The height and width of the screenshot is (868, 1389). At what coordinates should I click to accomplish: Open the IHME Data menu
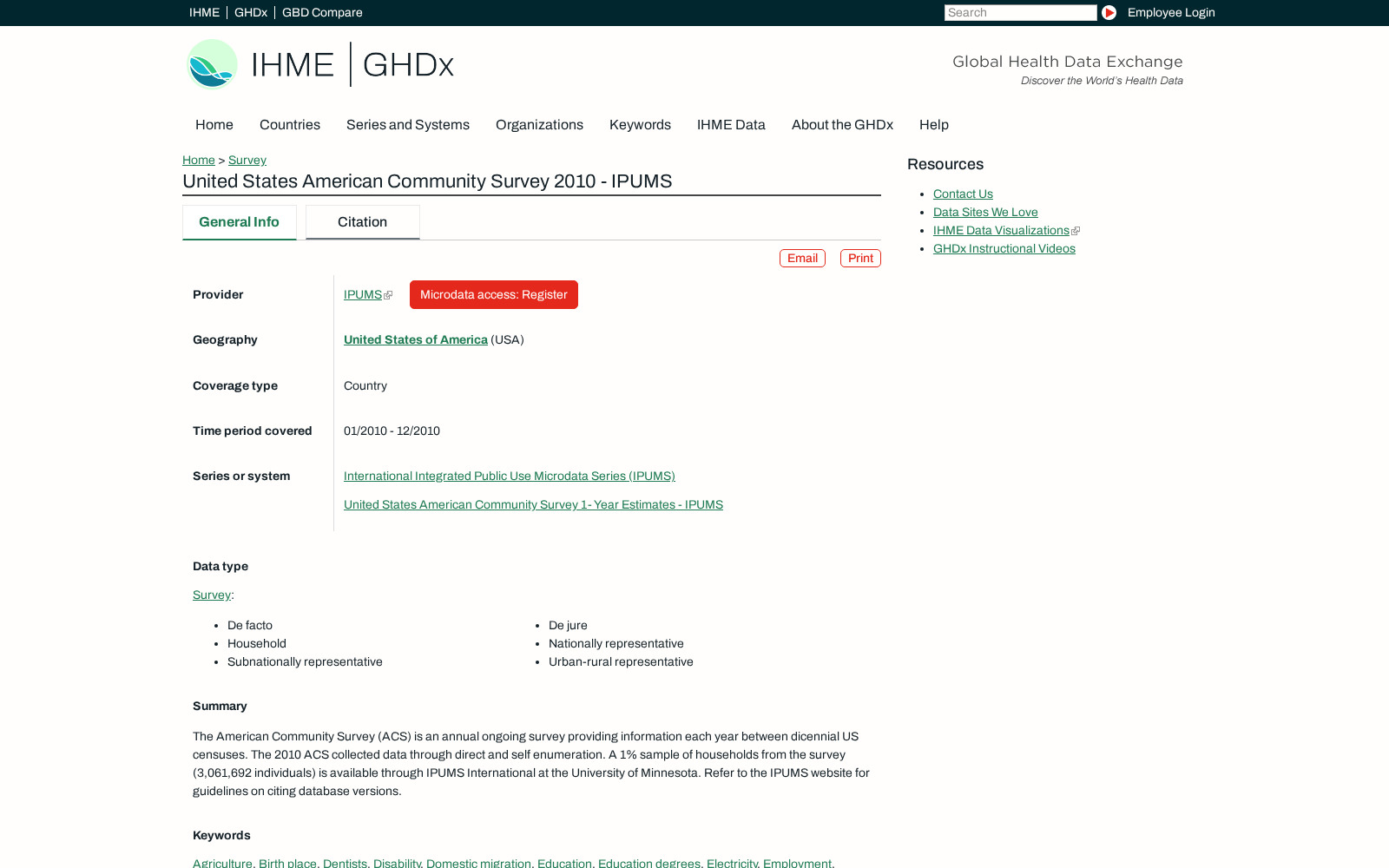[731, 125]
